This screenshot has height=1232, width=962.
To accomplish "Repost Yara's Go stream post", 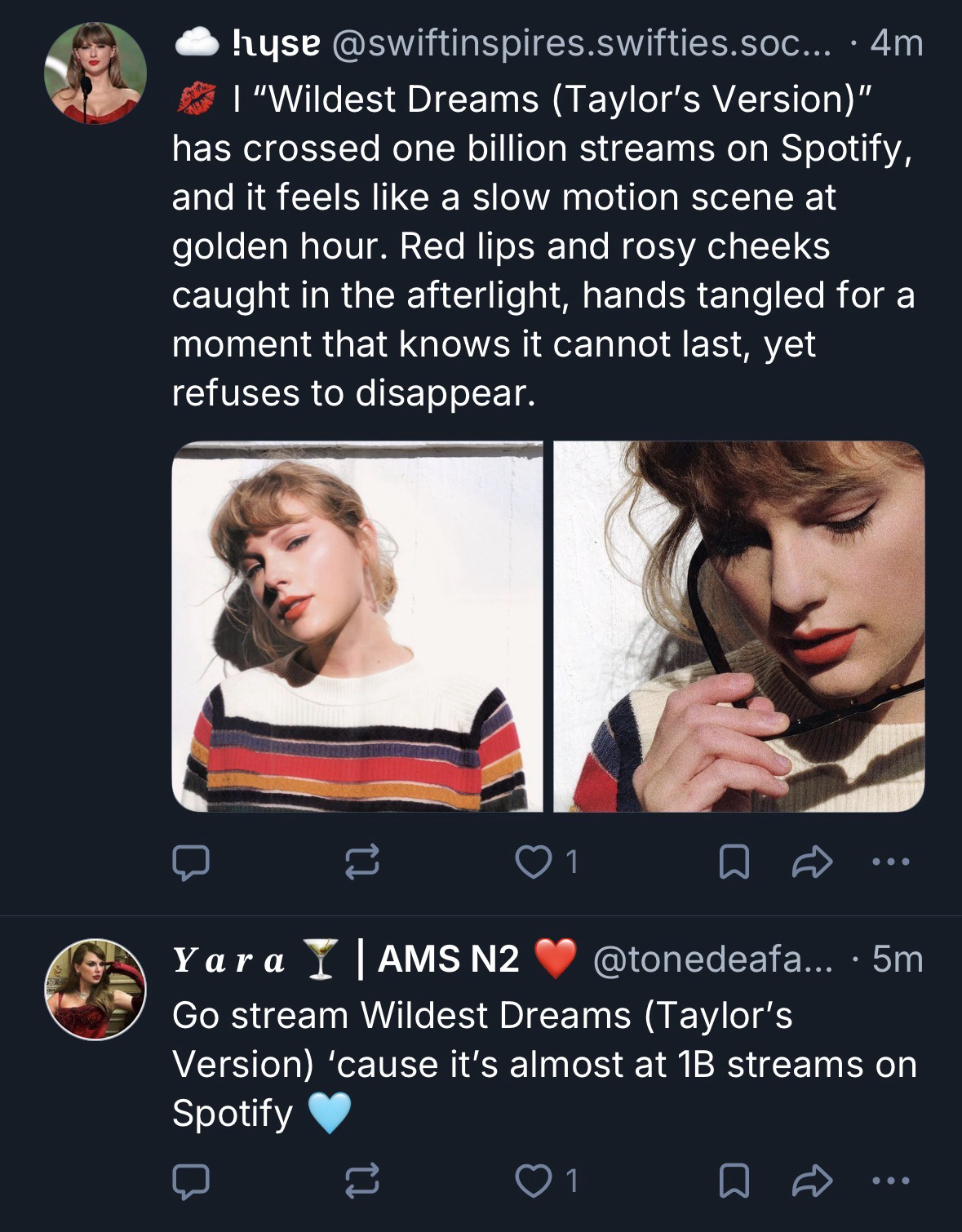I will tap(362, 1181).
